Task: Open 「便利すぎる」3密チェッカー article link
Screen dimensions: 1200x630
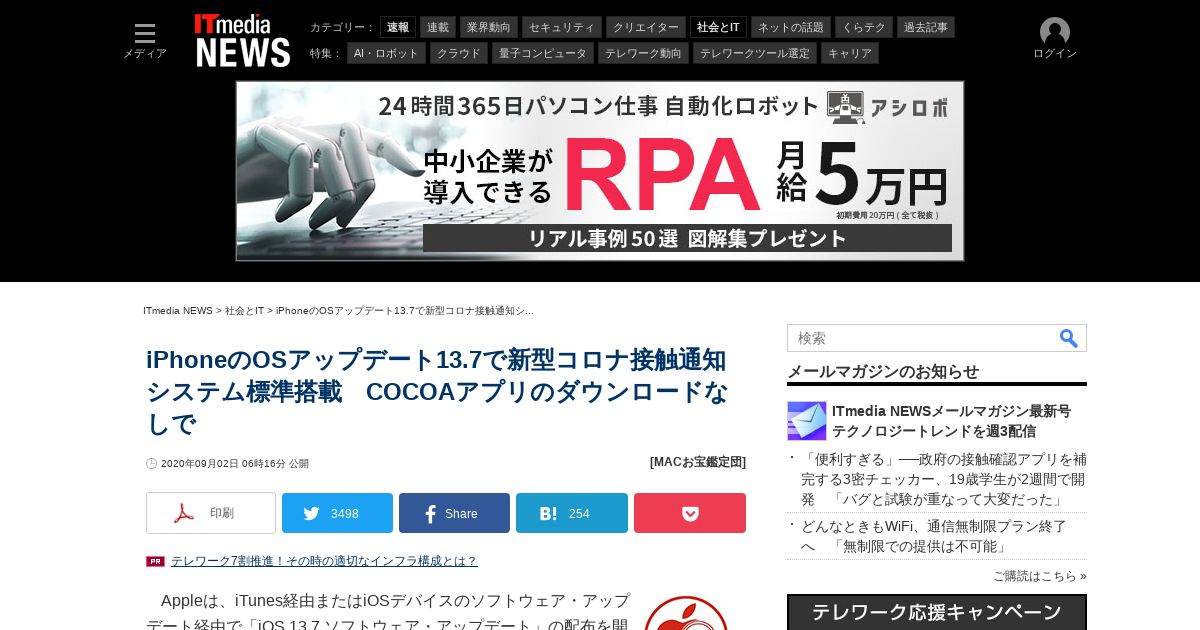Action: 943,479
